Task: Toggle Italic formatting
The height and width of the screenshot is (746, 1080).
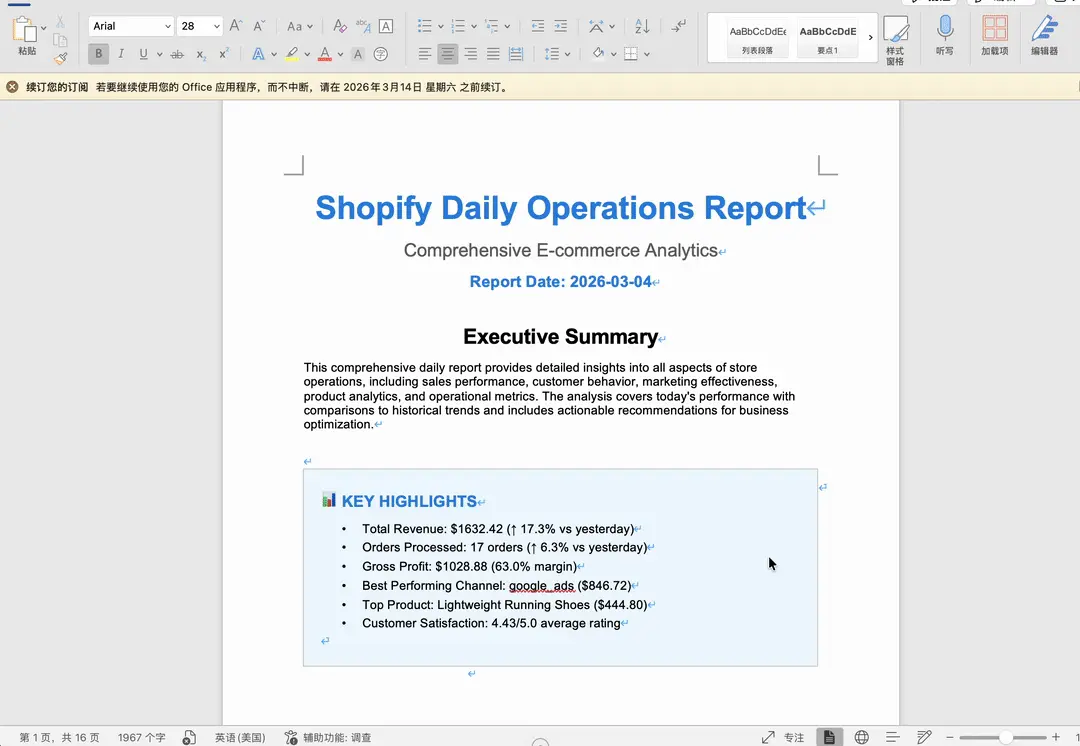Action: click(121, 54)
